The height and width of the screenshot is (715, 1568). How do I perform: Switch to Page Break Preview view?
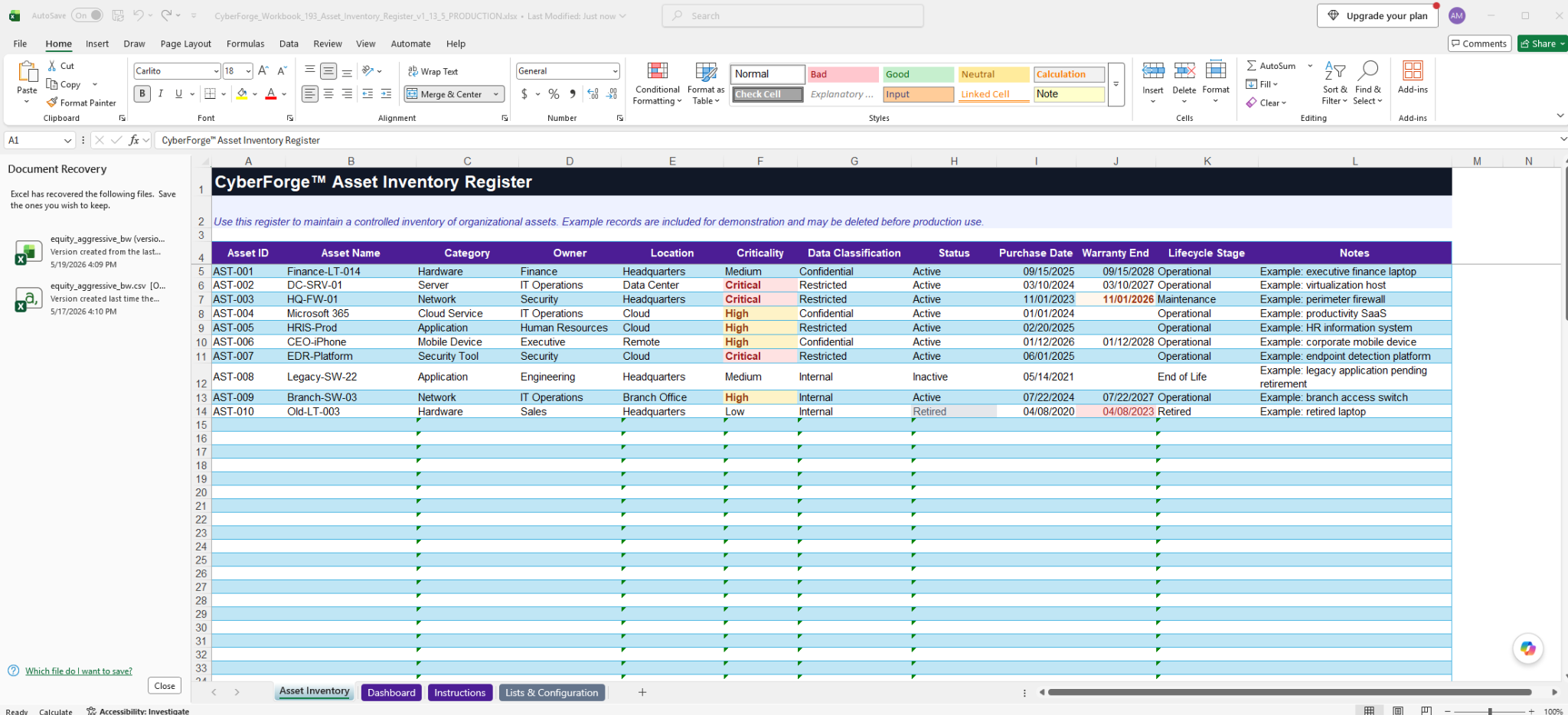pyautogui.click(x=1426, y=710)
